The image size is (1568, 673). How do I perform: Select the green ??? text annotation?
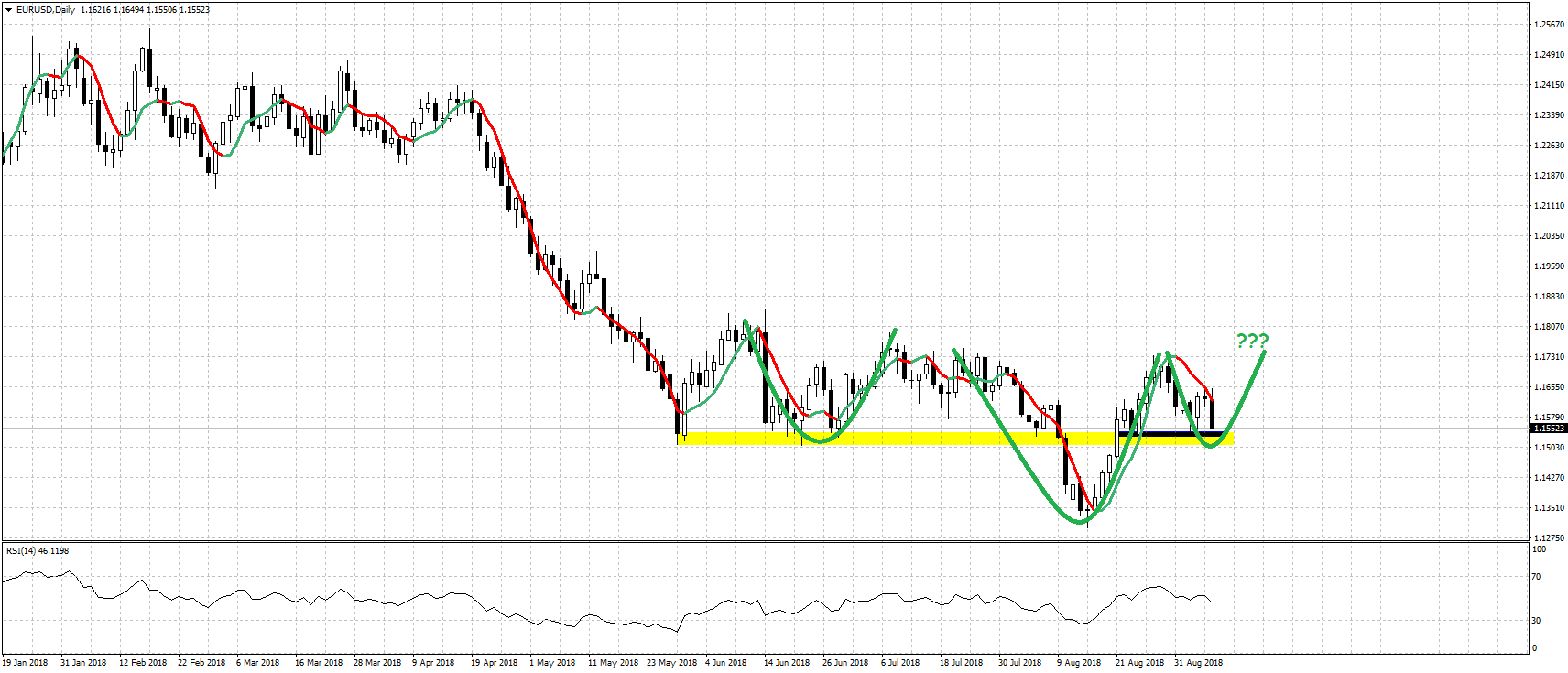(x=1252, y=342)
